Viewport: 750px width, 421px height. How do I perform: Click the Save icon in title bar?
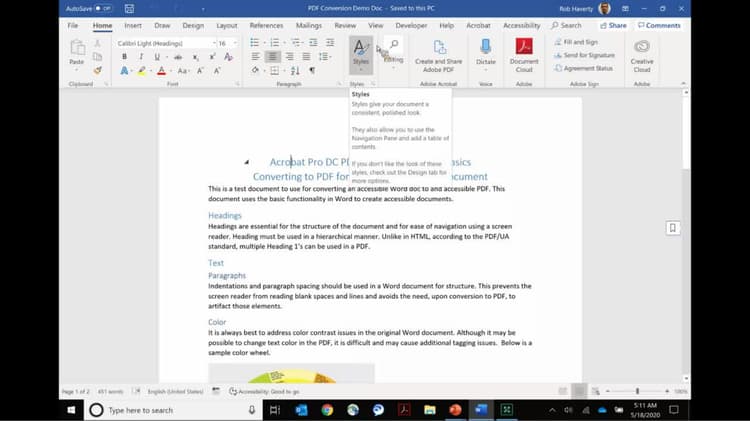[129, 9]
